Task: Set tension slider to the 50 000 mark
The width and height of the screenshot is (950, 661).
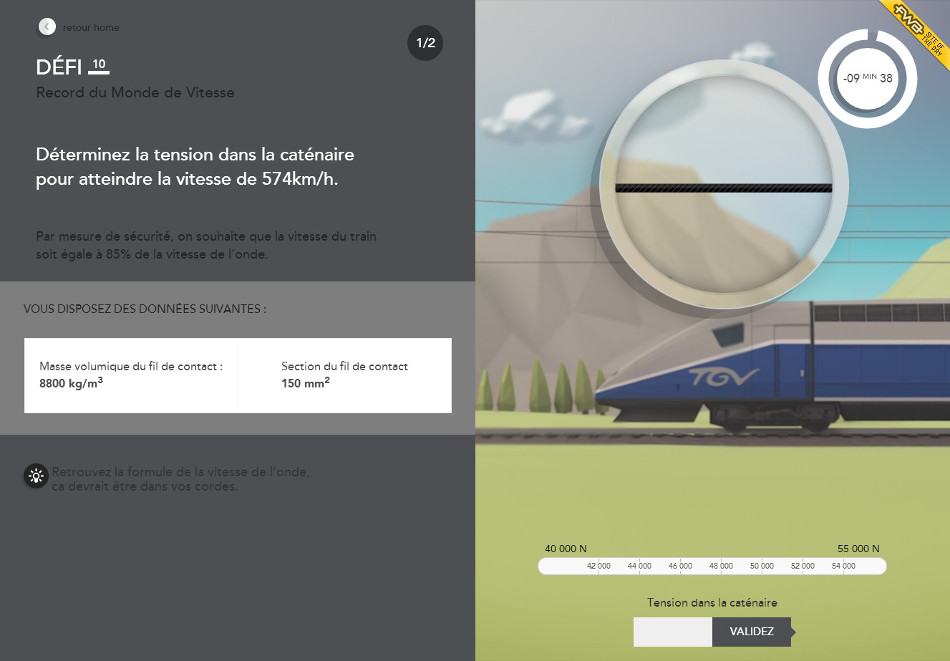Action: click(x=762, y=566)
